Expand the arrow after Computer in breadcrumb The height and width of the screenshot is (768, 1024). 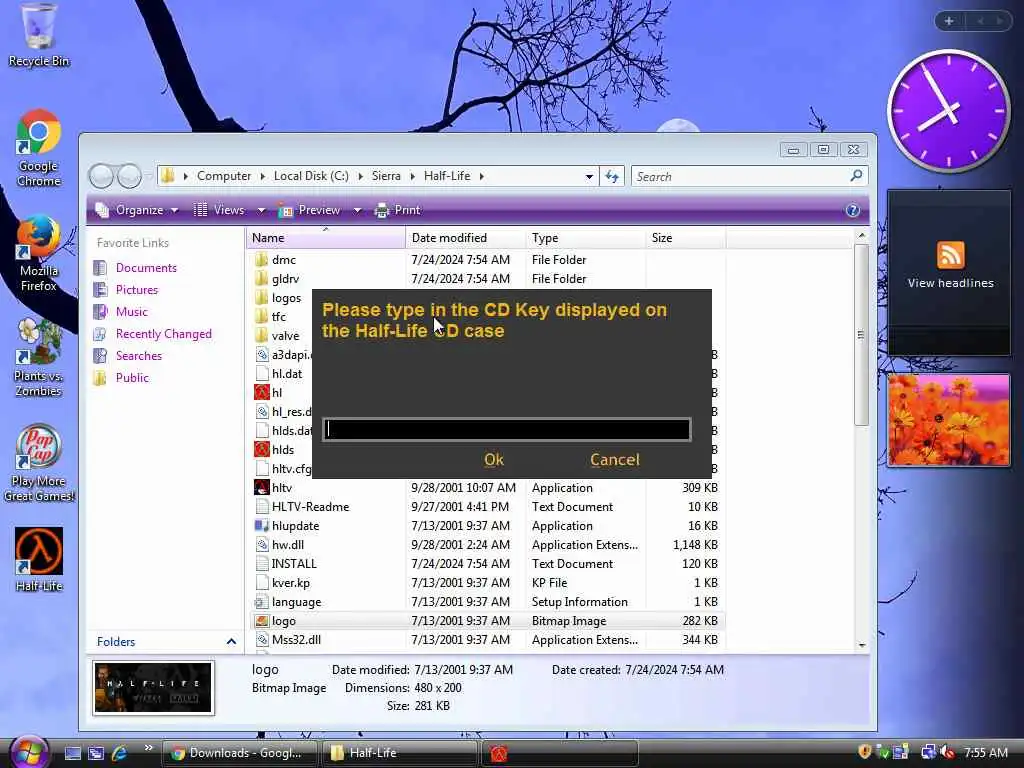[x=263, y=176]
